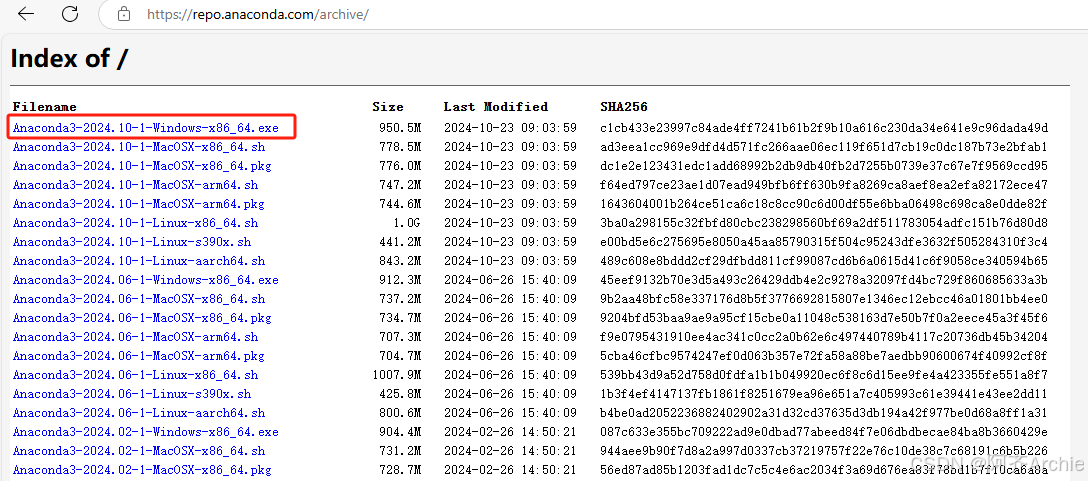Screen dimensions: 1088x481
Task: Reload the page with refresh icon
Action: 70,14
